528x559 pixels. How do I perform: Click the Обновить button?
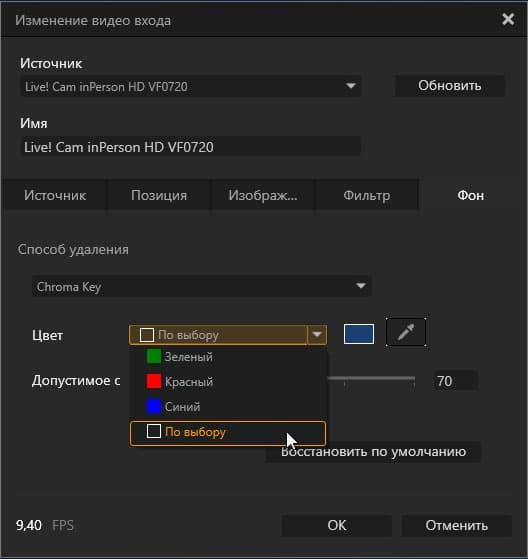point(450,86)
